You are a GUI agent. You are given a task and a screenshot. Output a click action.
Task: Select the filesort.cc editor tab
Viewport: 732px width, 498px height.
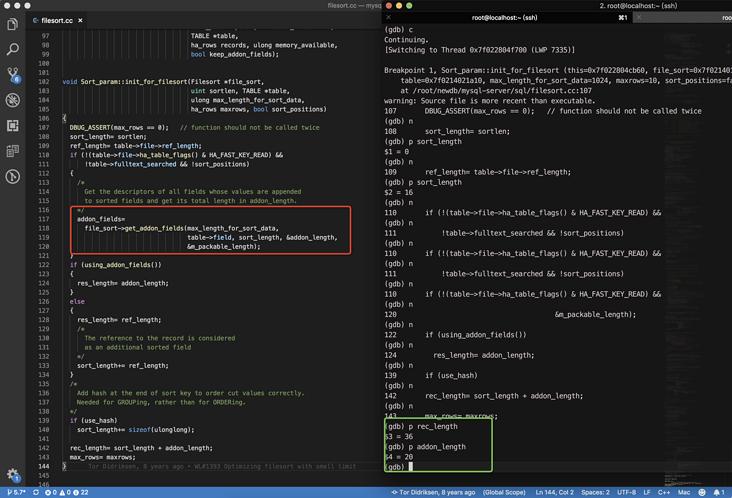click(55, 20)
